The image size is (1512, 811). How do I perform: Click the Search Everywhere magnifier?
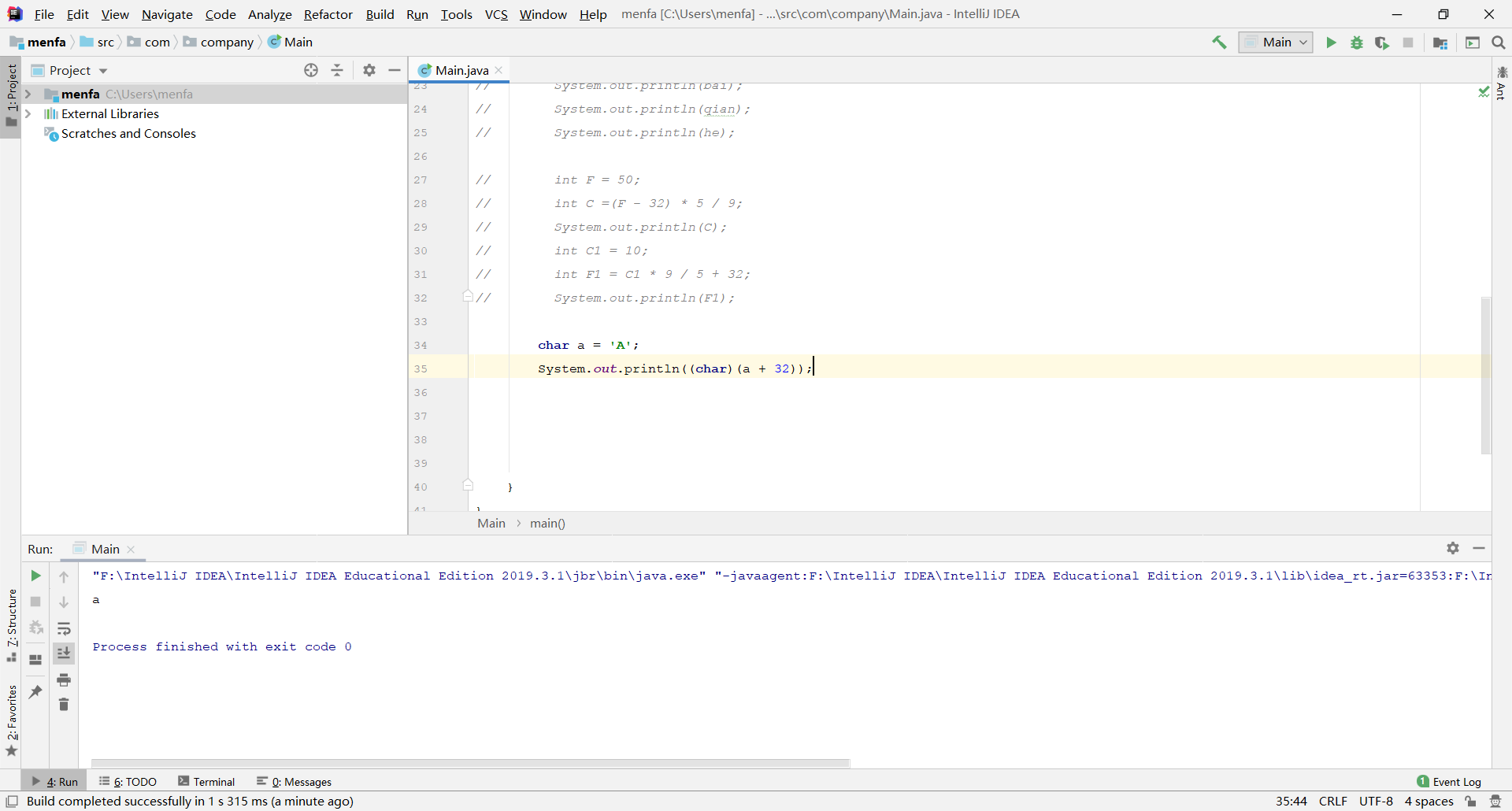1499,43
